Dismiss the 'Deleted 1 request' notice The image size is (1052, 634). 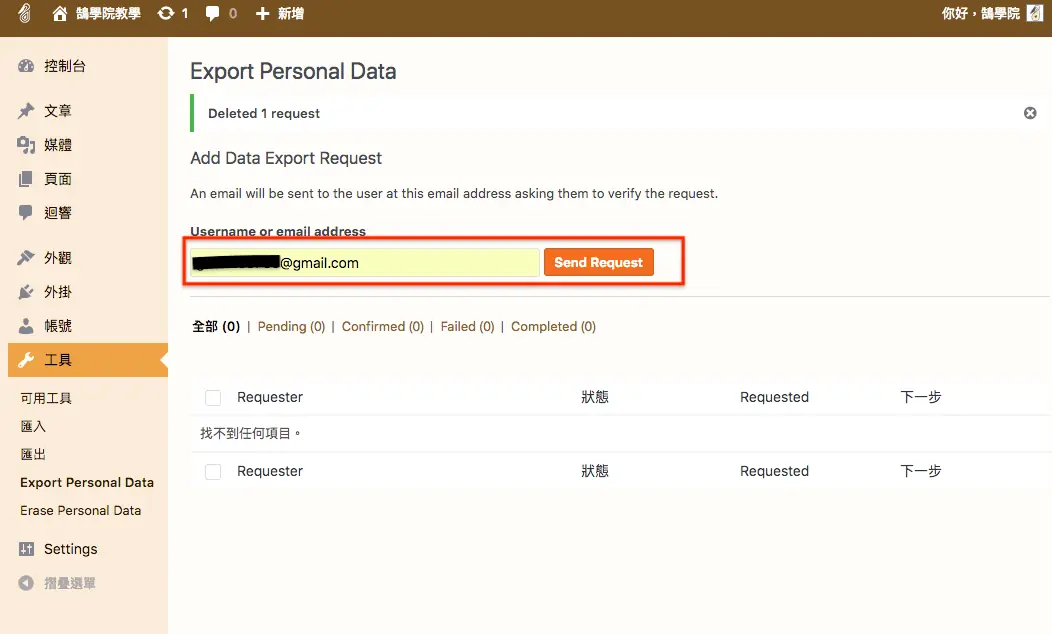click(x=1030, y=113)
